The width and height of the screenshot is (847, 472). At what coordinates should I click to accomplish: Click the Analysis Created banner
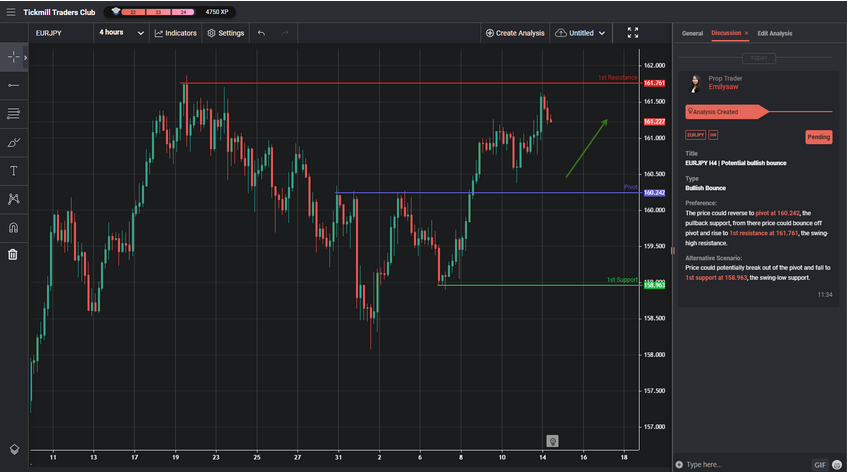[x=727, y=112]
